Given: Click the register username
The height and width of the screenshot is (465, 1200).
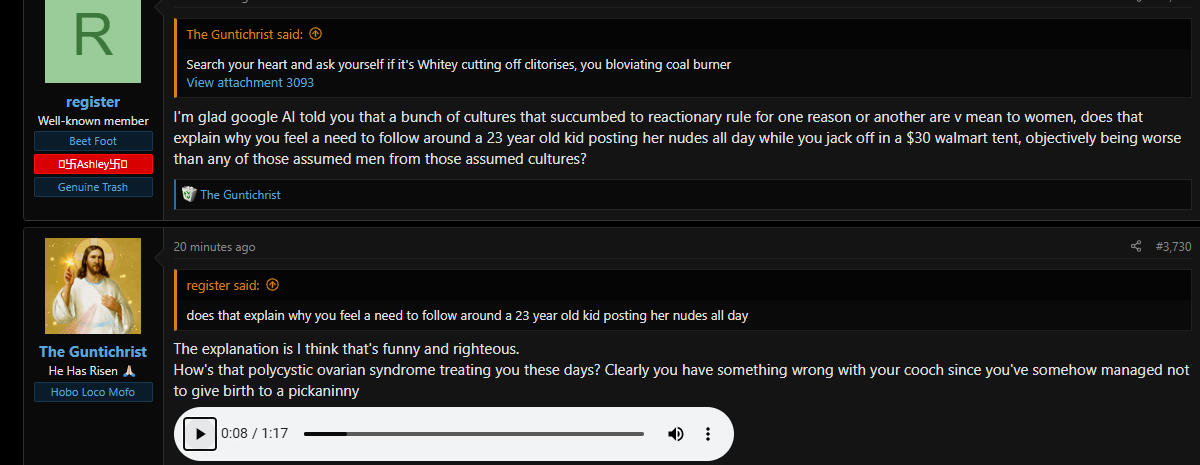Looking at the screenshot, I should (93, 102).
